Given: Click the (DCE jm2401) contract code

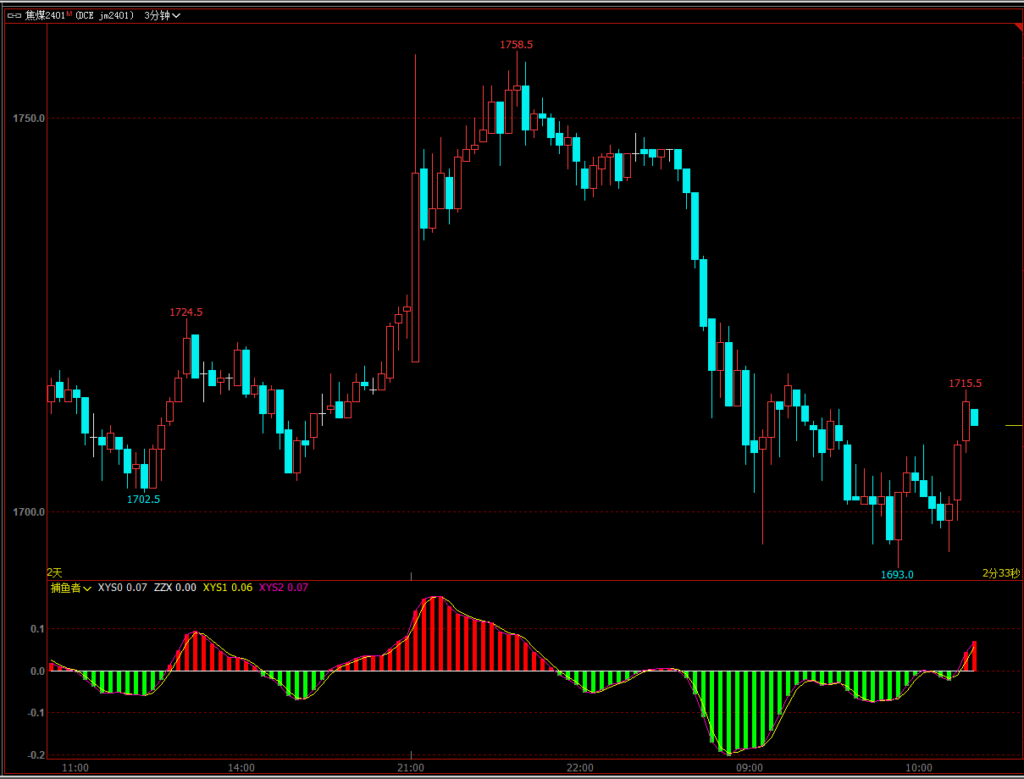Looking at the screenshot, I should click(x=107, y=15).
